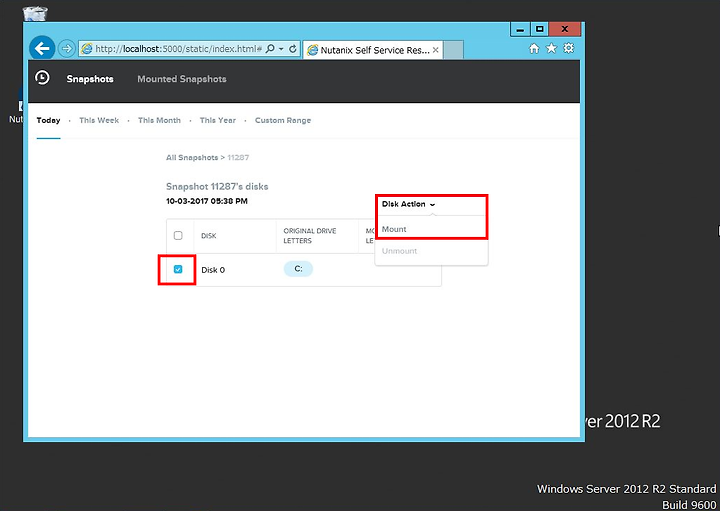Viewport: 720px width, 511px height.
Task: Close the Nutanix Self Service tab
Action: (x=435, y=50)
